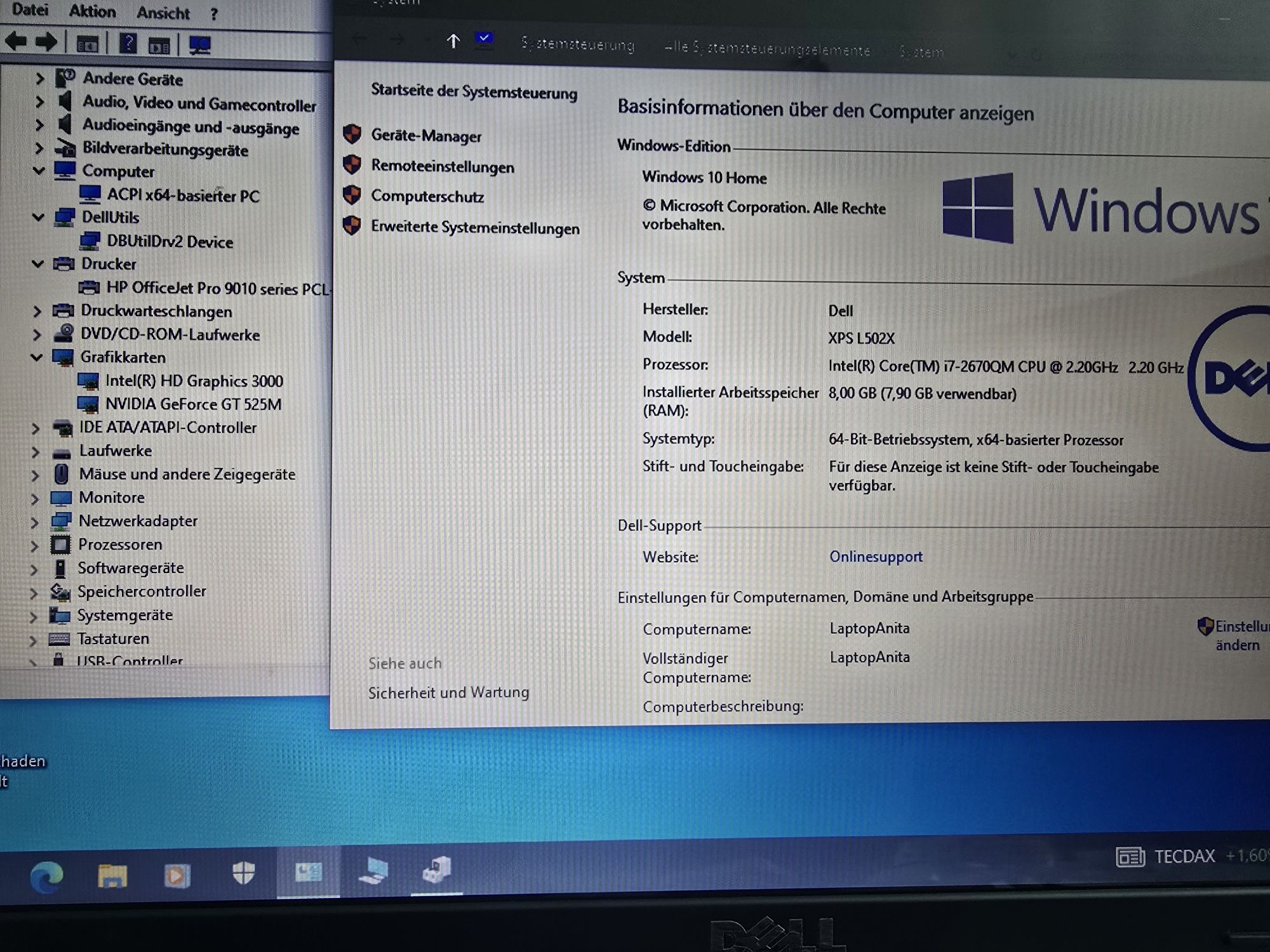Collapse the Drucker node
Image resolution: width=1270 pixels, height=952 pixels.
point(37,263)
